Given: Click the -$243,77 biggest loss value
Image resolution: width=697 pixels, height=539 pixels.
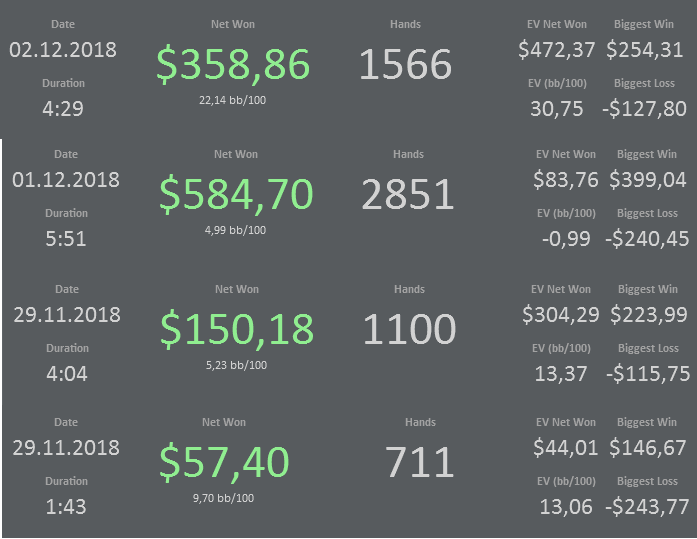Looking at the screenshot, I should coord(647,507).
